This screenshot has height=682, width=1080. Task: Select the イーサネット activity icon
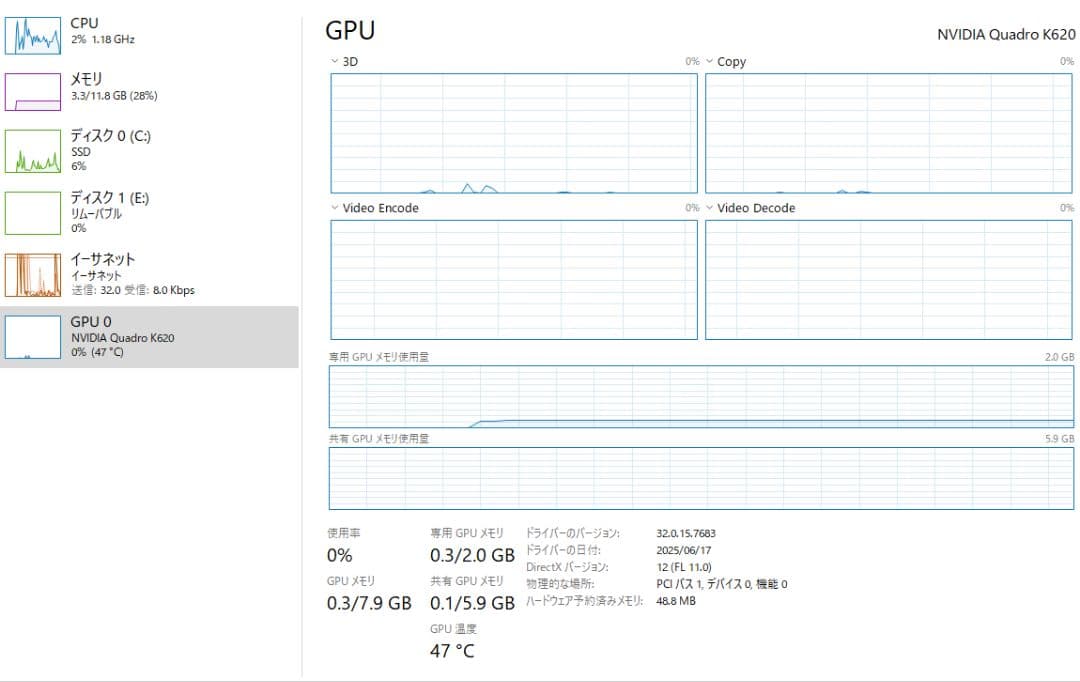pyautogui.click(x=33, y=273)
